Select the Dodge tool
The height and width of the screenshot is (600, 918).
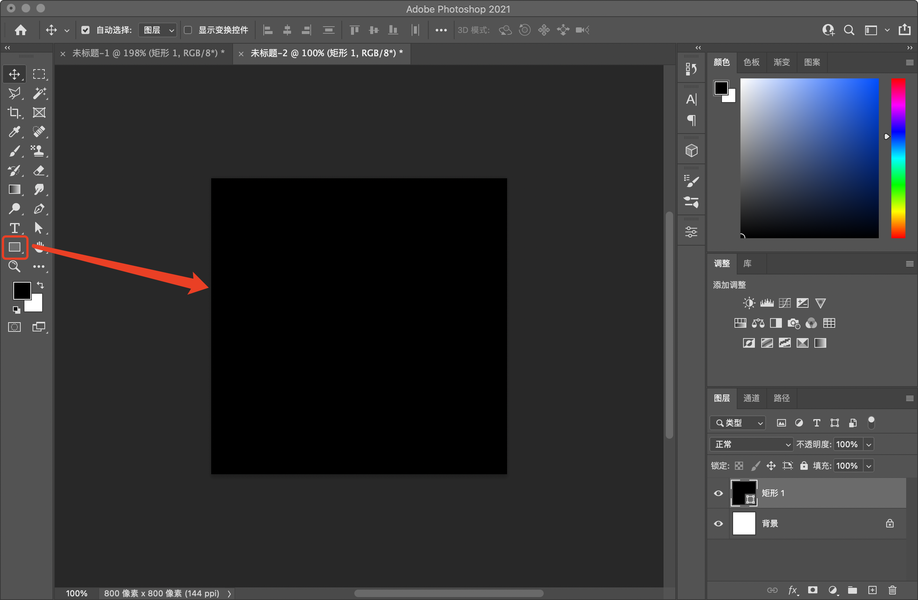(x=15, y=209)
